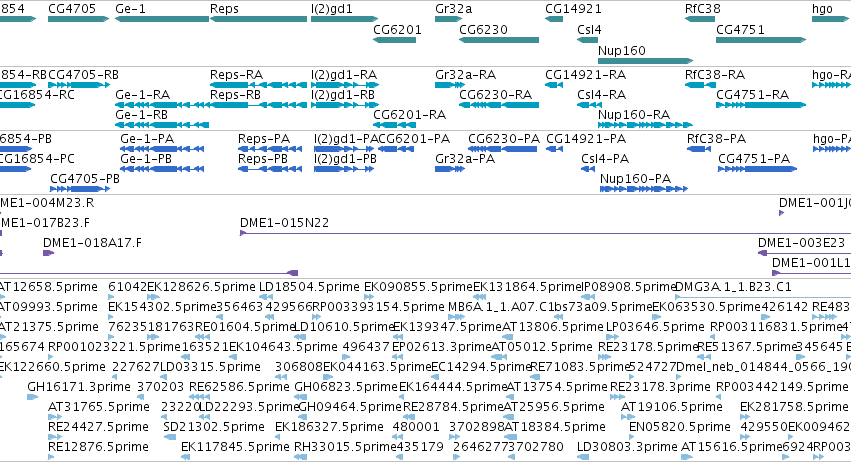Select the CG6201 gene feature
This screenshot has height=462, width=851.
(x=395, y=40)
